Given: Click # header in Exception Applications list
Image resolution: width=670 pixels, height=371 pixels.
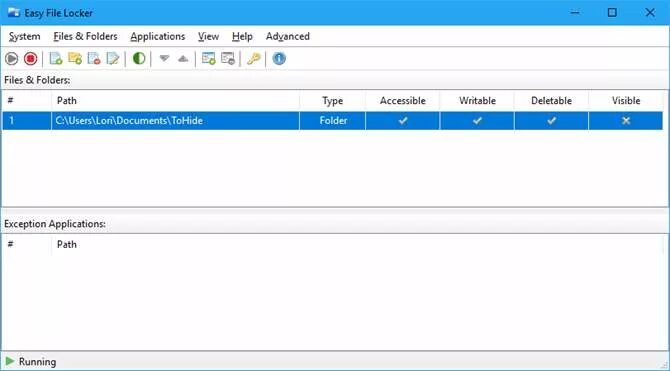Looking at the screenshot, I should click(x=26, y=244).
